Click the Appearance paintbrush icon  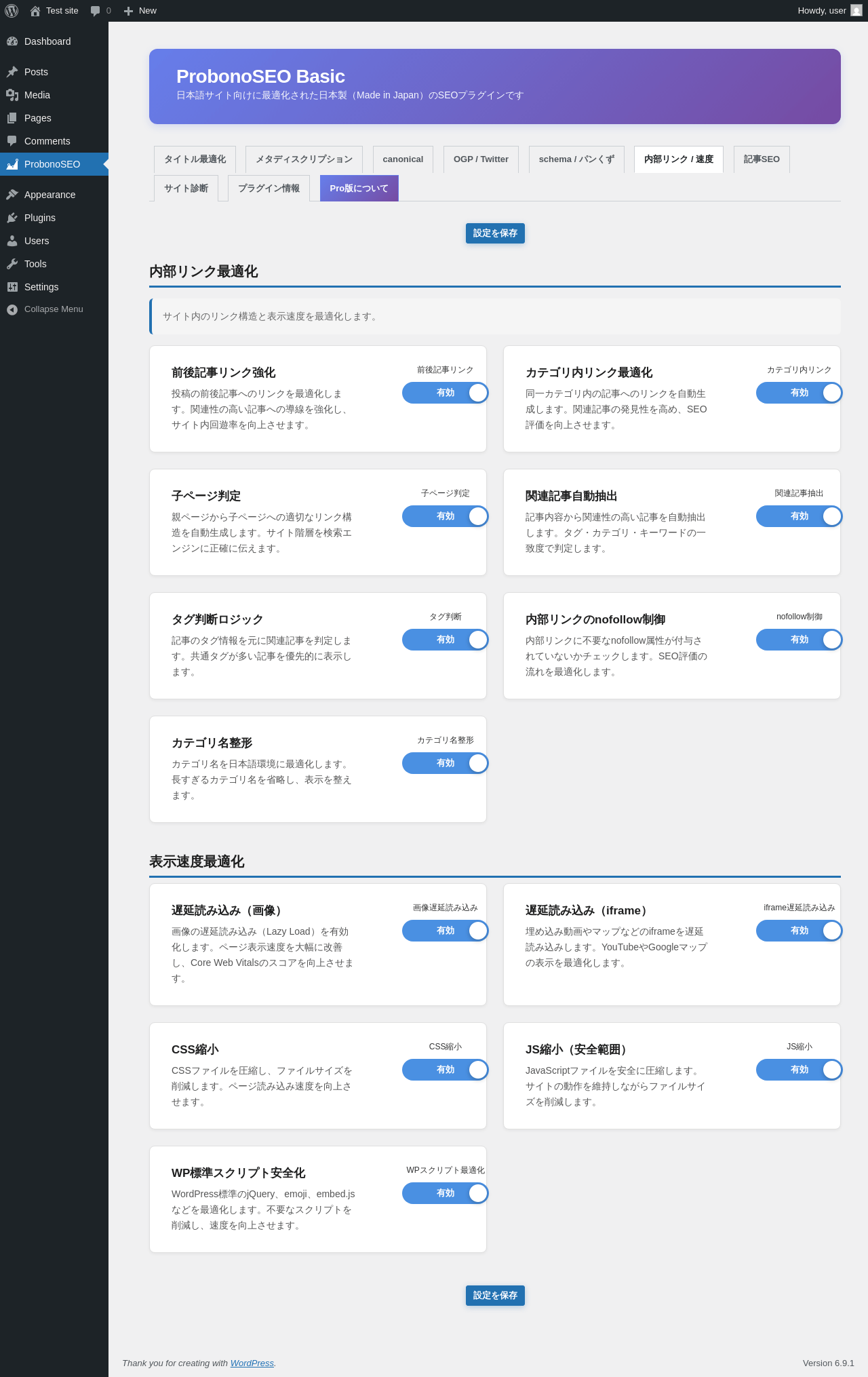pos(12,195)
